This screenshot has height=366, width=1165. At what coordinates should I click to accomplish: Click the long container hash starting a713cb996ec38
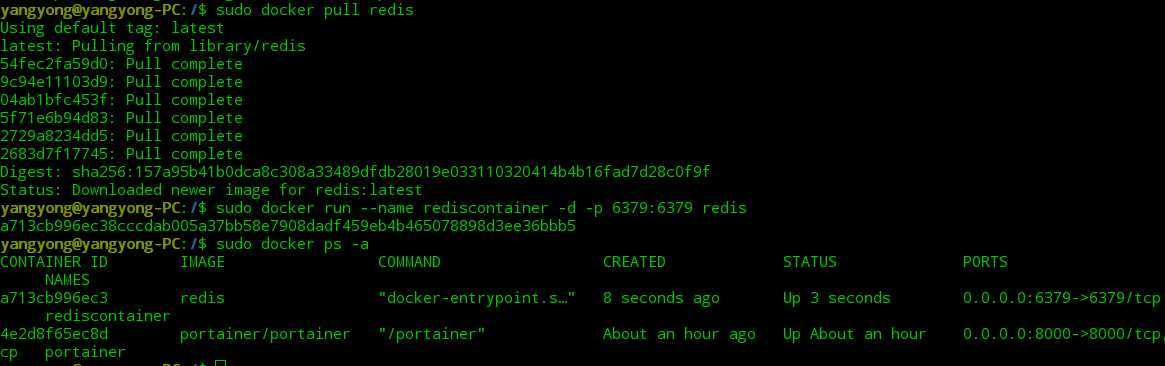[x=288, y=226]
